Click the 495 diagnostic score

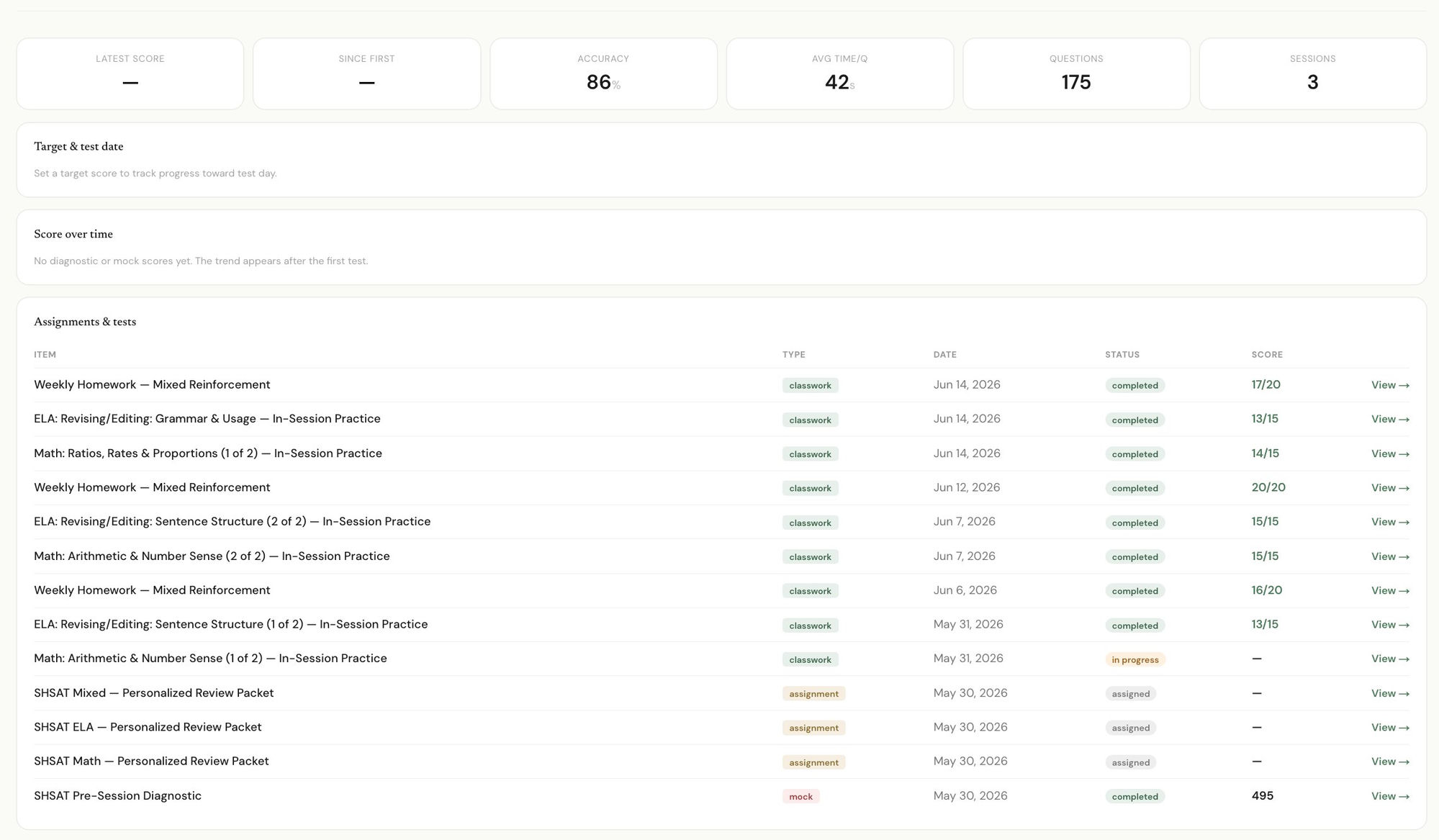point(1262,796)
